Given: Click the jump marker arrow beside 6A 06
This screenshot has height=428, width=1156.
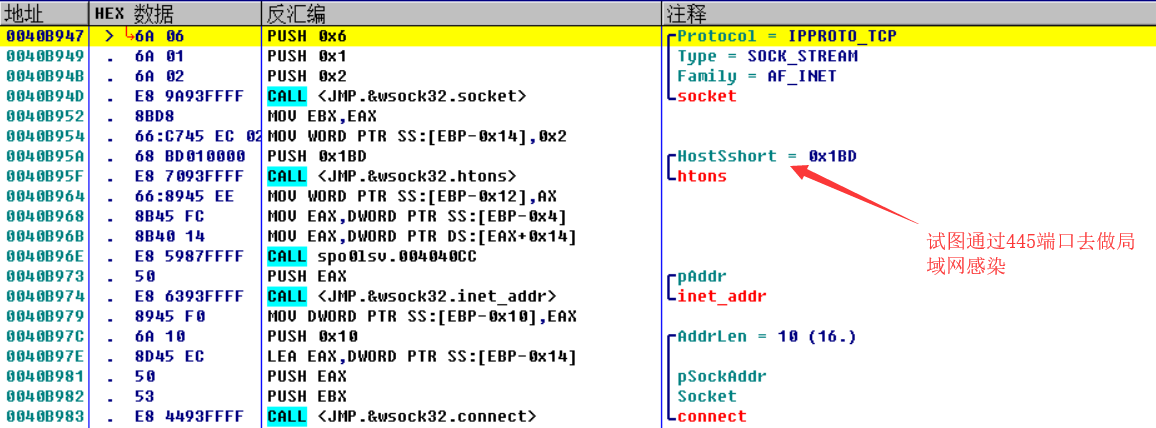Looking at the screenshot, I should click(x=128, y=35).
